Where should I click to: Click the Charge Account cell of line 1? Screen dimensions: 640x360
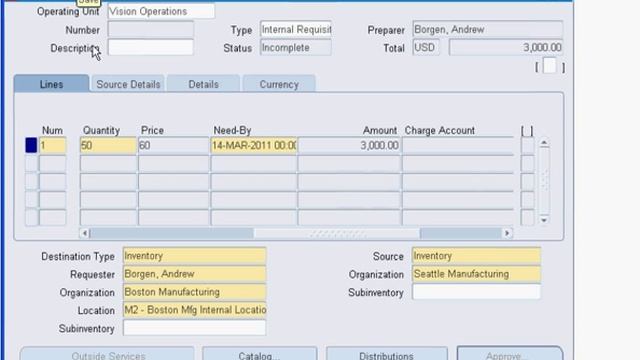coord(458,145)
